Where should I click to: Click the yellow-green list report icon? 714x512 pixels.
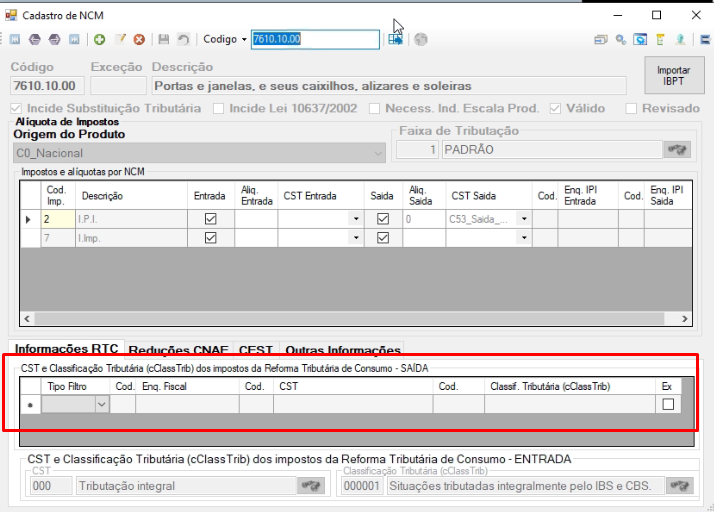[660, 40]
